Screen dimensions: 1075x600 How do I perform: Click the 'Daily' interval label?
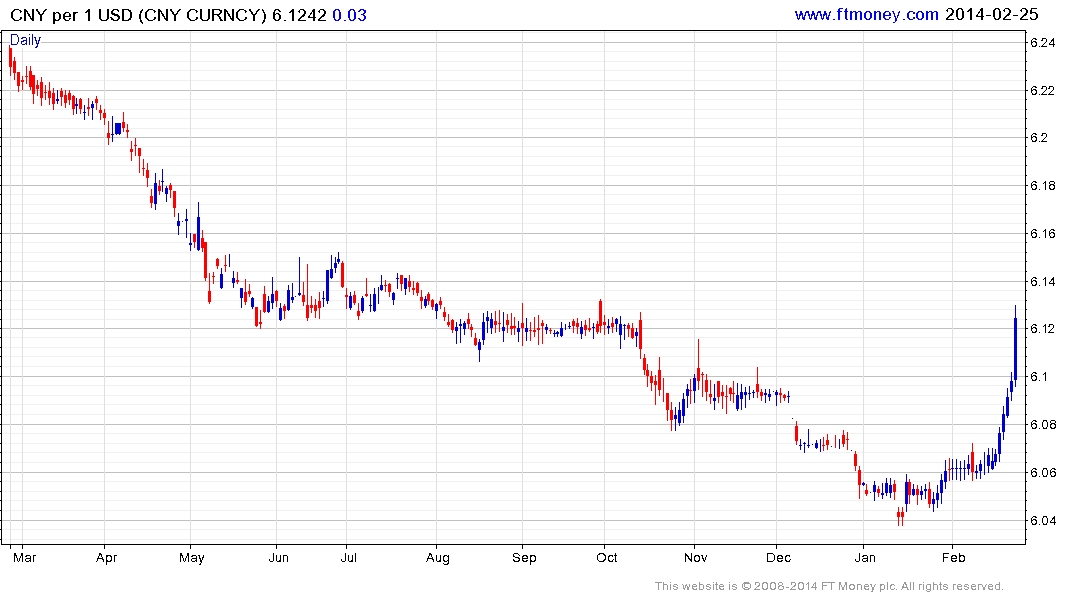tap(25, 40)
